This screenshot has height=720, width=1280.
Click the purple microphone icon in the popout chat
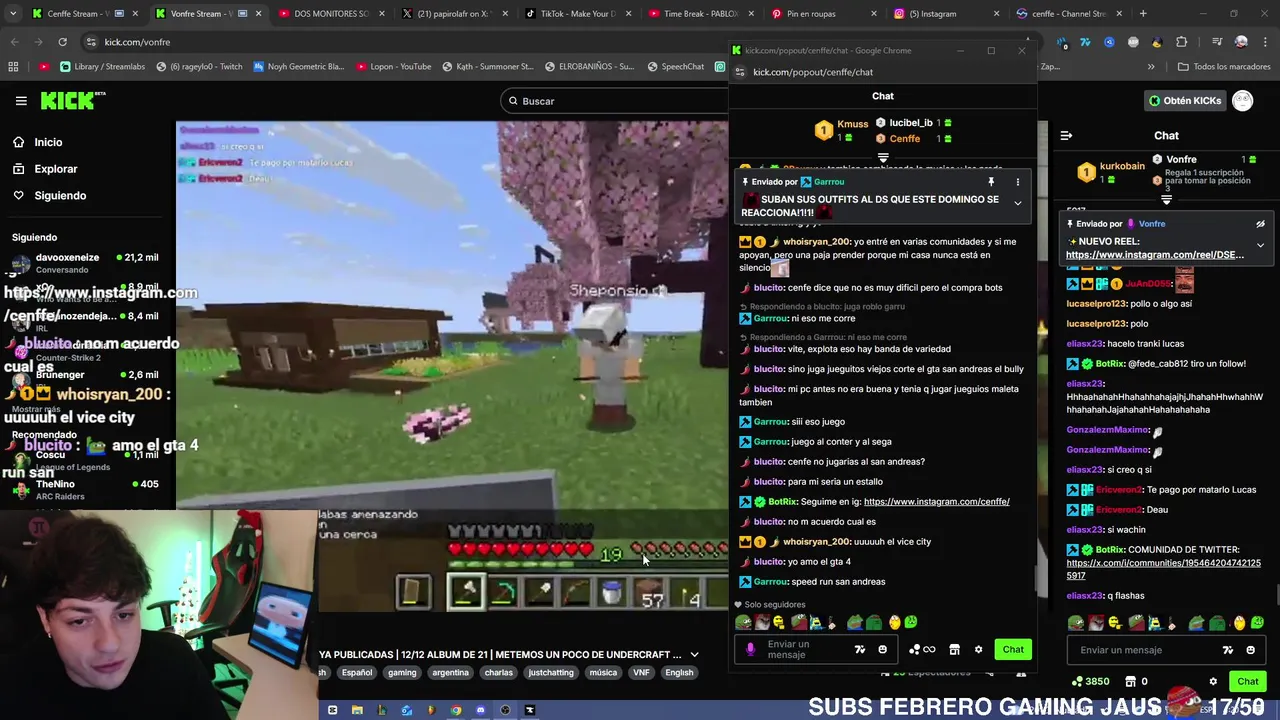[x=751, y=650]
